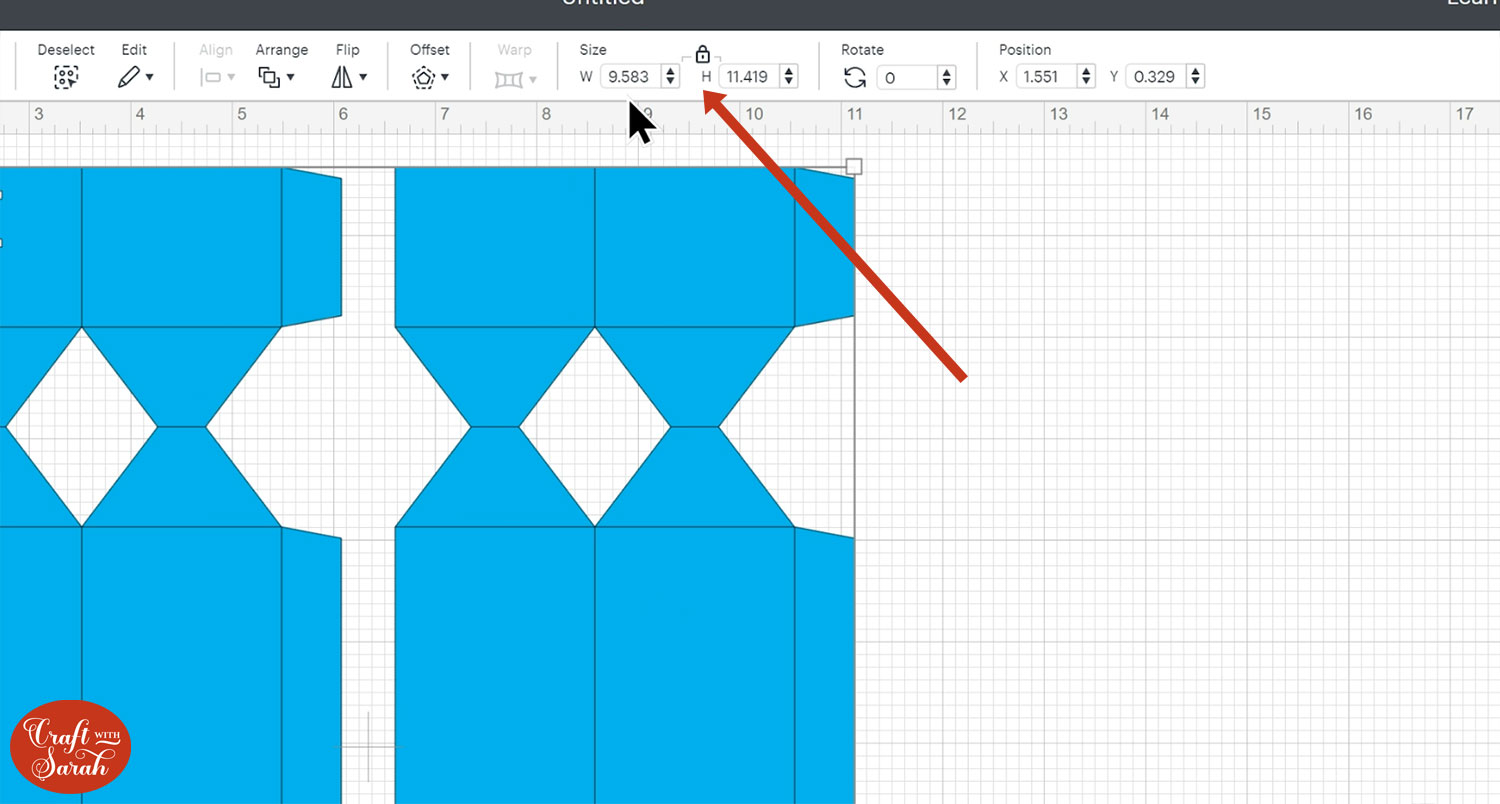Image resolution: width=1500 pixels, height=804 pixels.
Task: Toggle the size aspect ratio lock
Action: pos(702,54)
